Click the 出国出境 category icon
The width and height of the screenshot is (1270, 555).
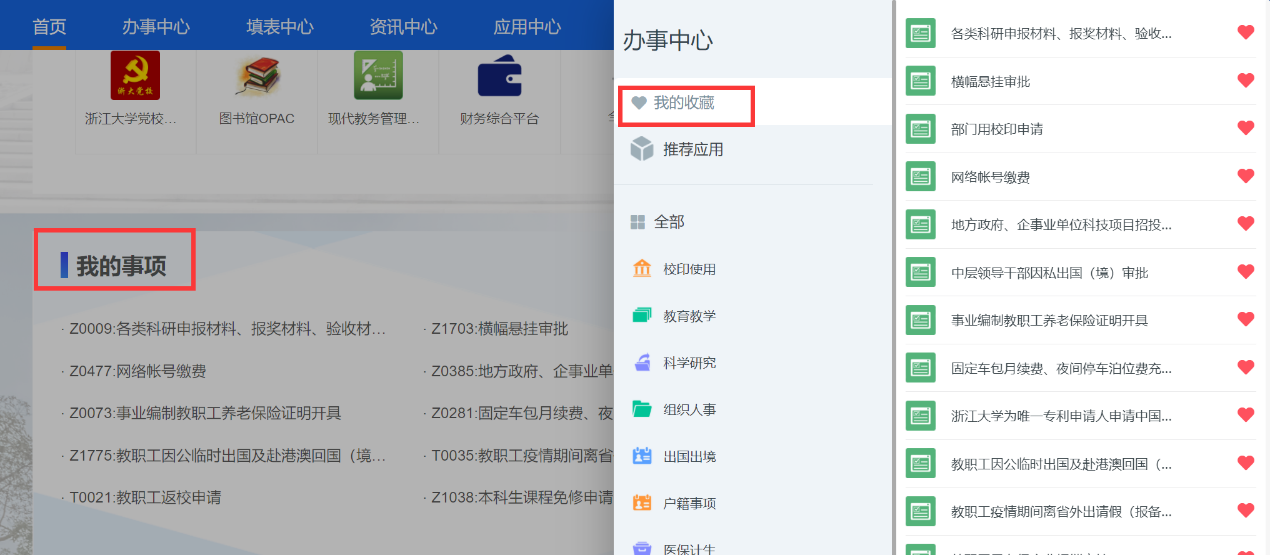[642, 456]
